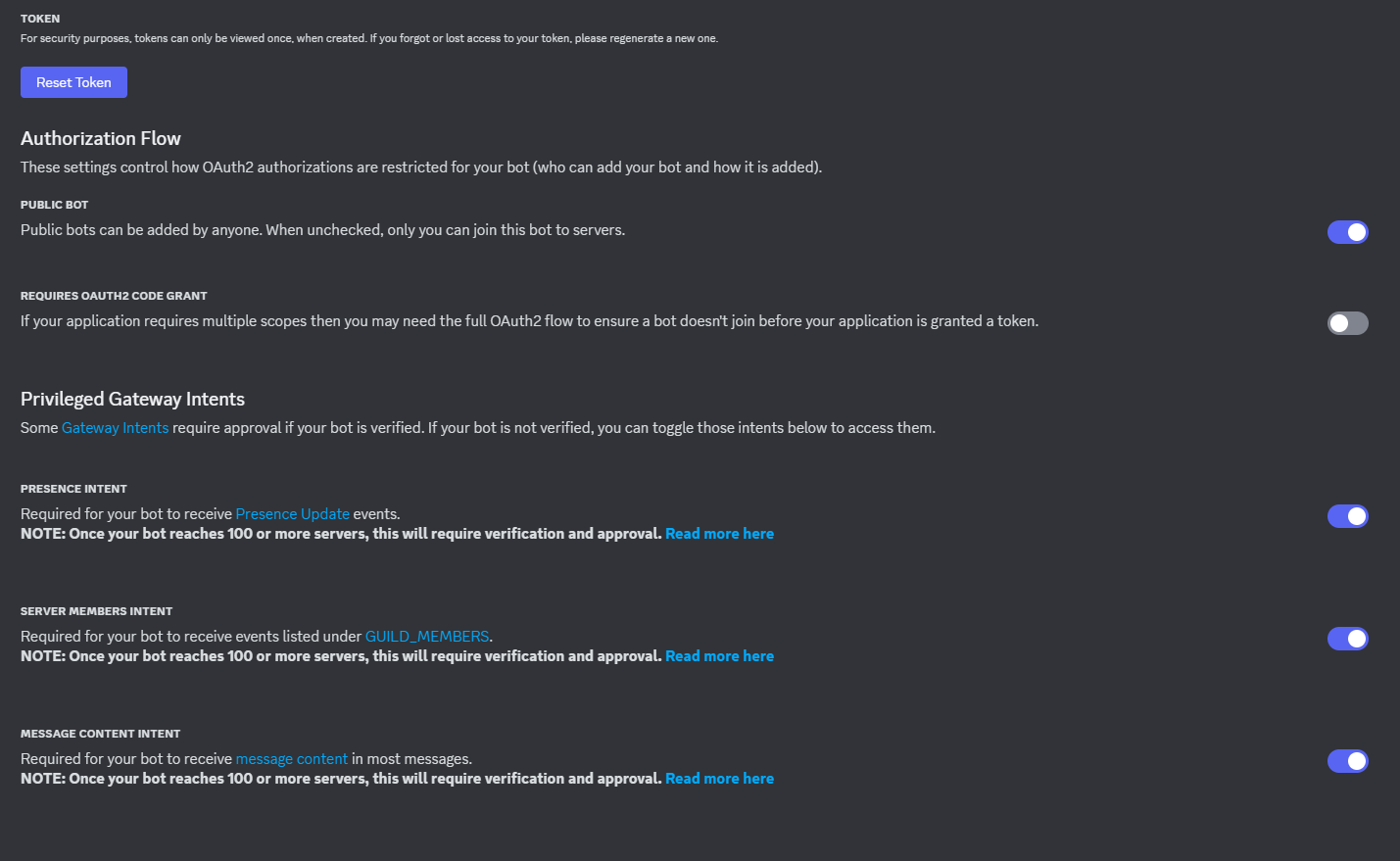Open the GUILD_MEMBERS link
Image resolution: width=1400 pixels, height=861 pixels.
(x=426, y=637)
